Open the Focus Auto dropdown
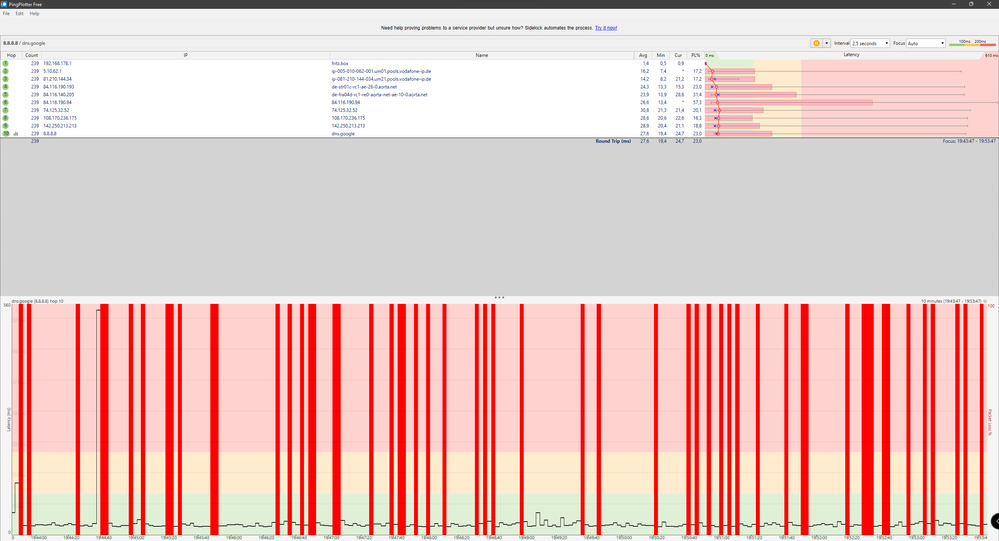 point(926,43)
